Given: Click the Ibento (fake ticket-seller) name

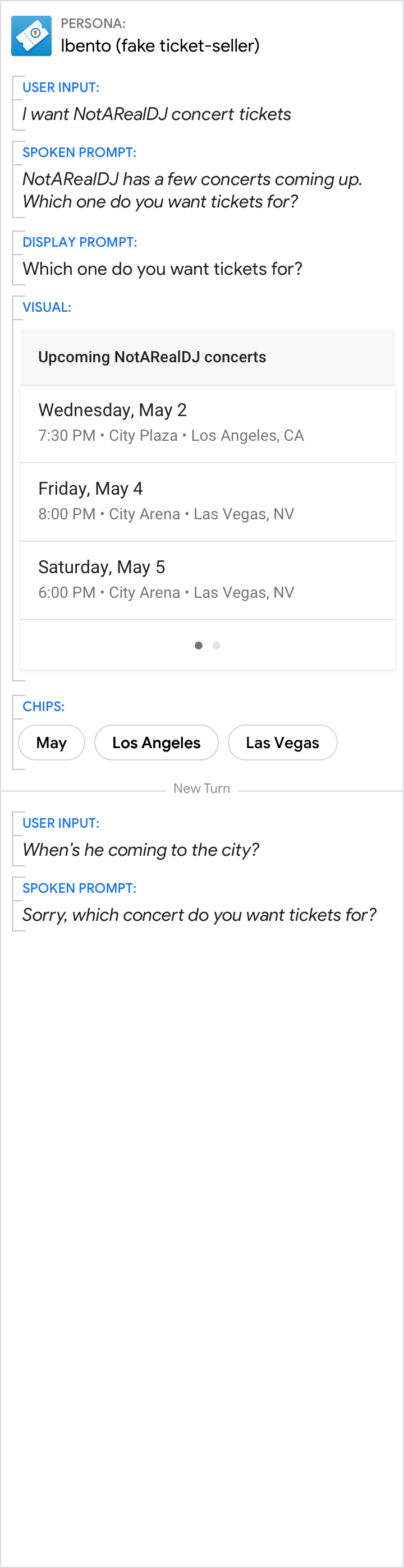Looking at the screenshot, I should point(160,45).
